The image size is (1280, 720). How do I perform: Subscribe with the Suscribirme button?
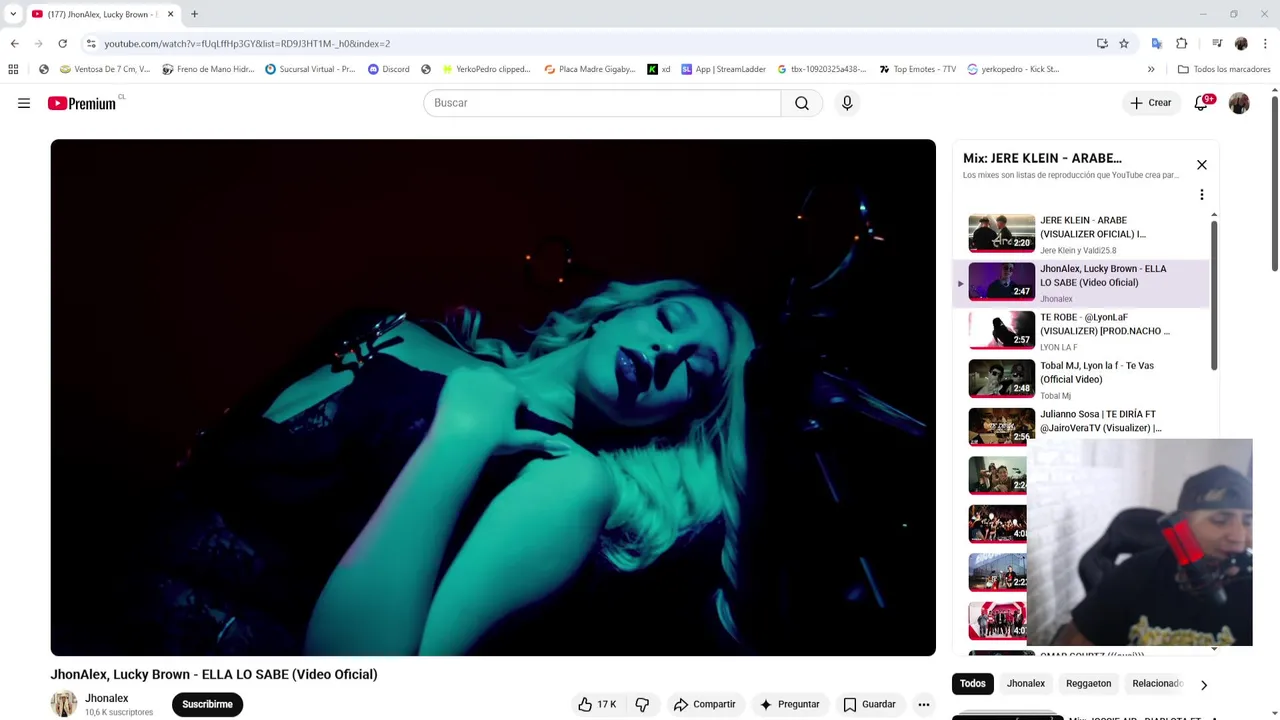[207, 704]
